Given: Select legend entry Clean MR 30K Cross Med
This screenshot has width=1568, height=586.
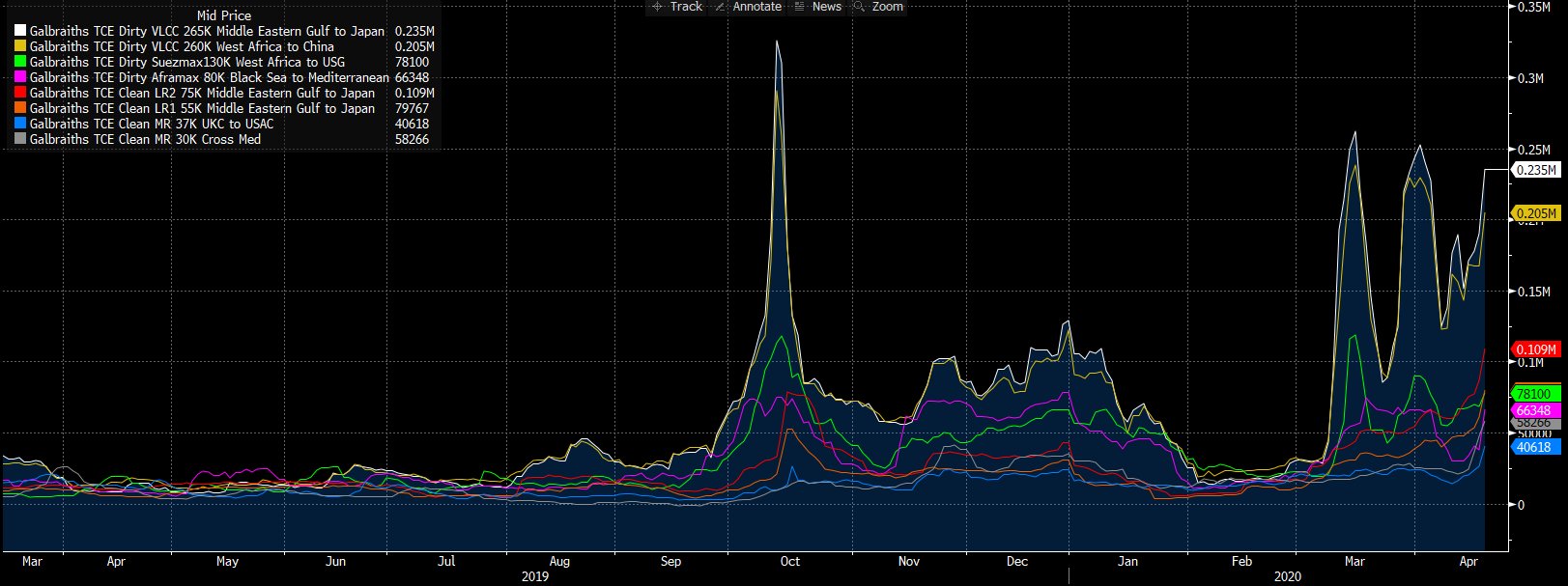Looking at the screenshot, I should point(145,140).
